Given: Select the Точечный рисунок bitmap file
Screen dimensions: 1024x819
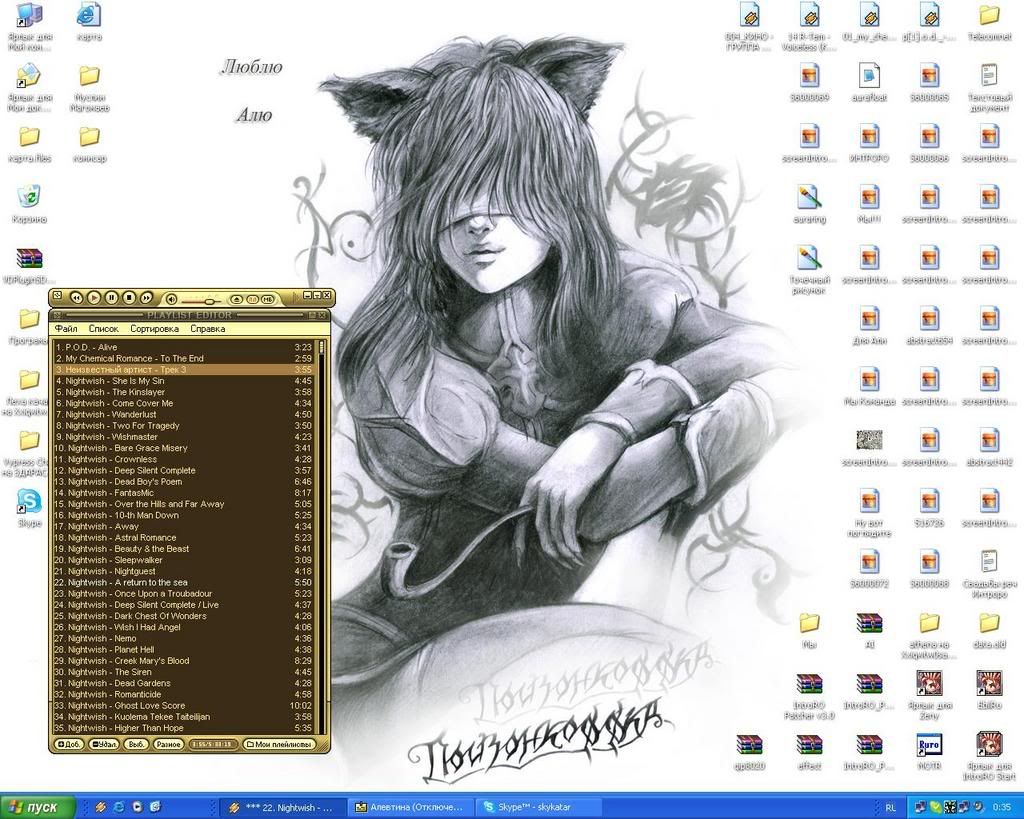Looking at the screenshot, I should (809, 269).
